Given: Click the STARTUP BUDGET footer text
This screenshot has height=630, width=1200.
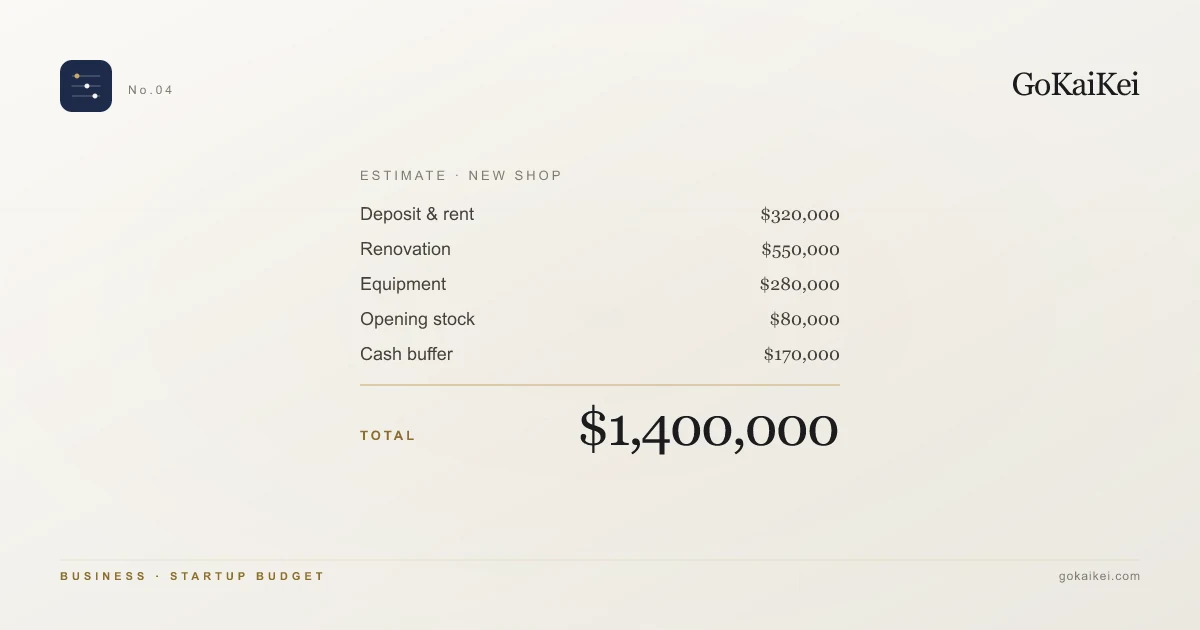Looking at the screenshot, I should pyautogui.click(x=247, y=576).
